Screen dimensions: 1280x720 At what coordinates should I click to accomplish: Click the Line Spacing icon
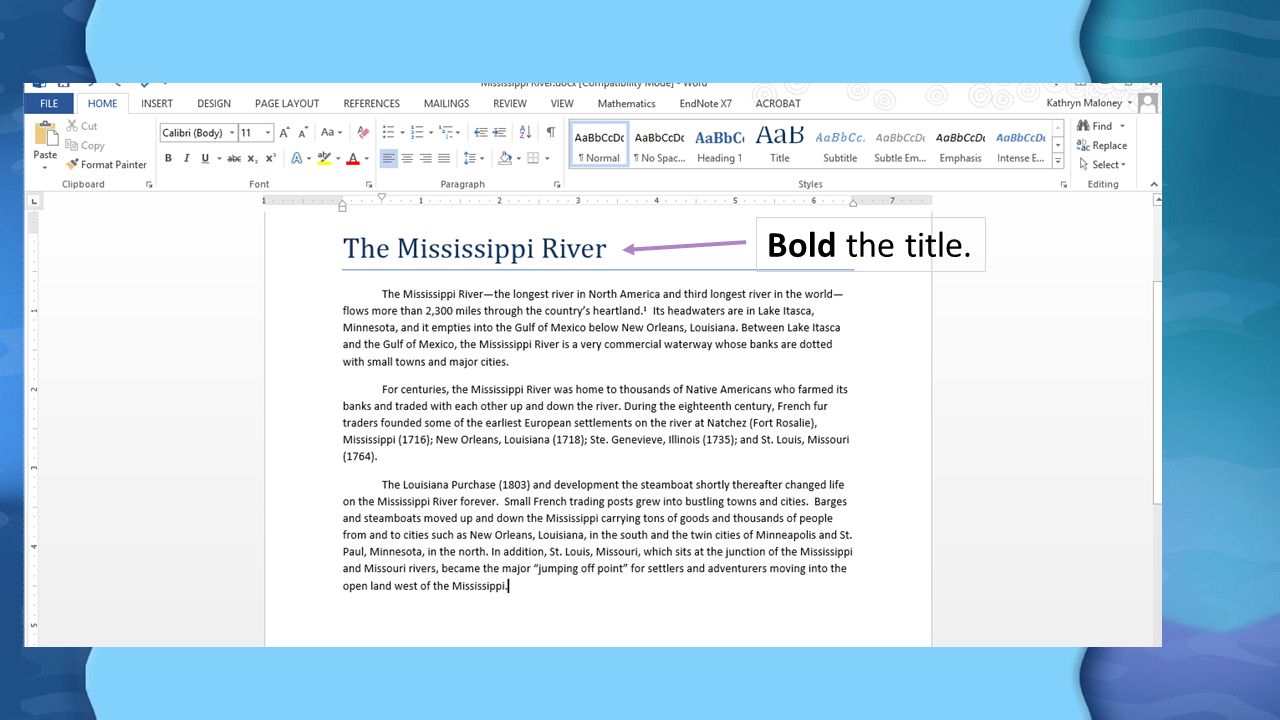tap(470, 158)
